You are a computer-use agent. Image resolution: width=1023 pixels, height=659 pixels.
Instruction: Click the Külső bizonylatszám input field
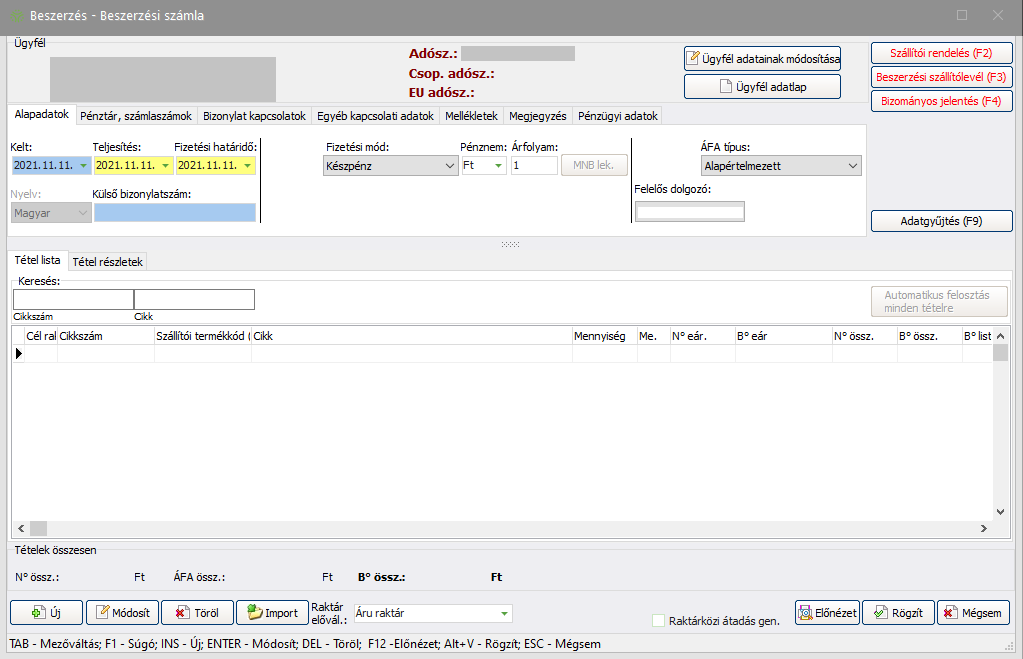(x=175, y=212)
